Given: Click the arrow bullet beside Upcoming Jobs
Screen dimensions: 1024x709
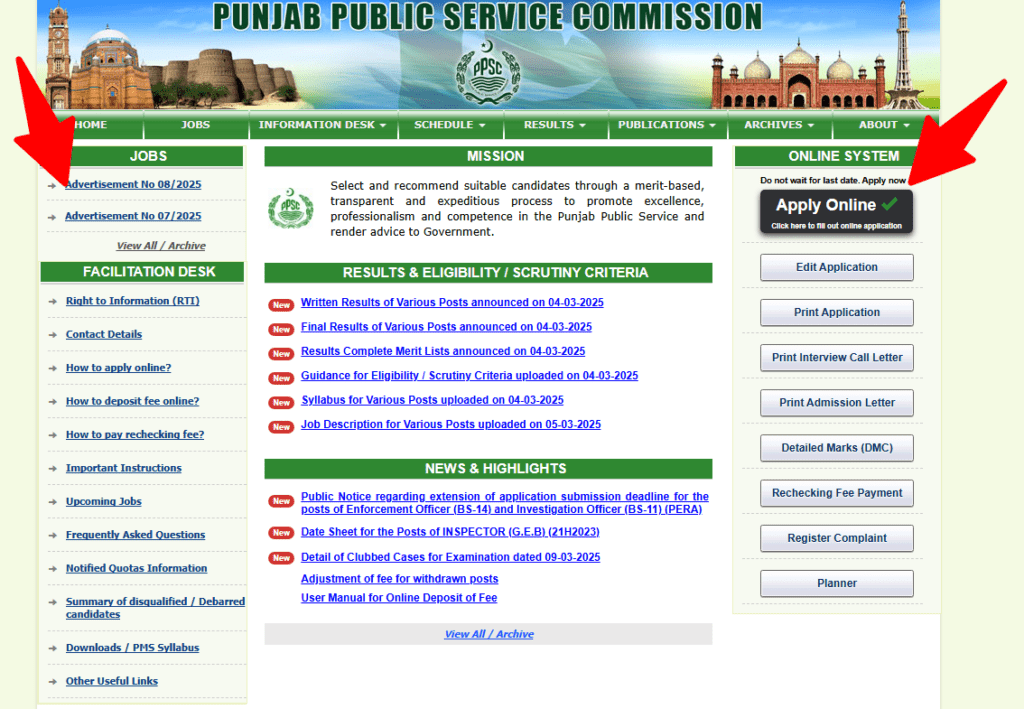Looking at the screenshot, I should 52,502.
